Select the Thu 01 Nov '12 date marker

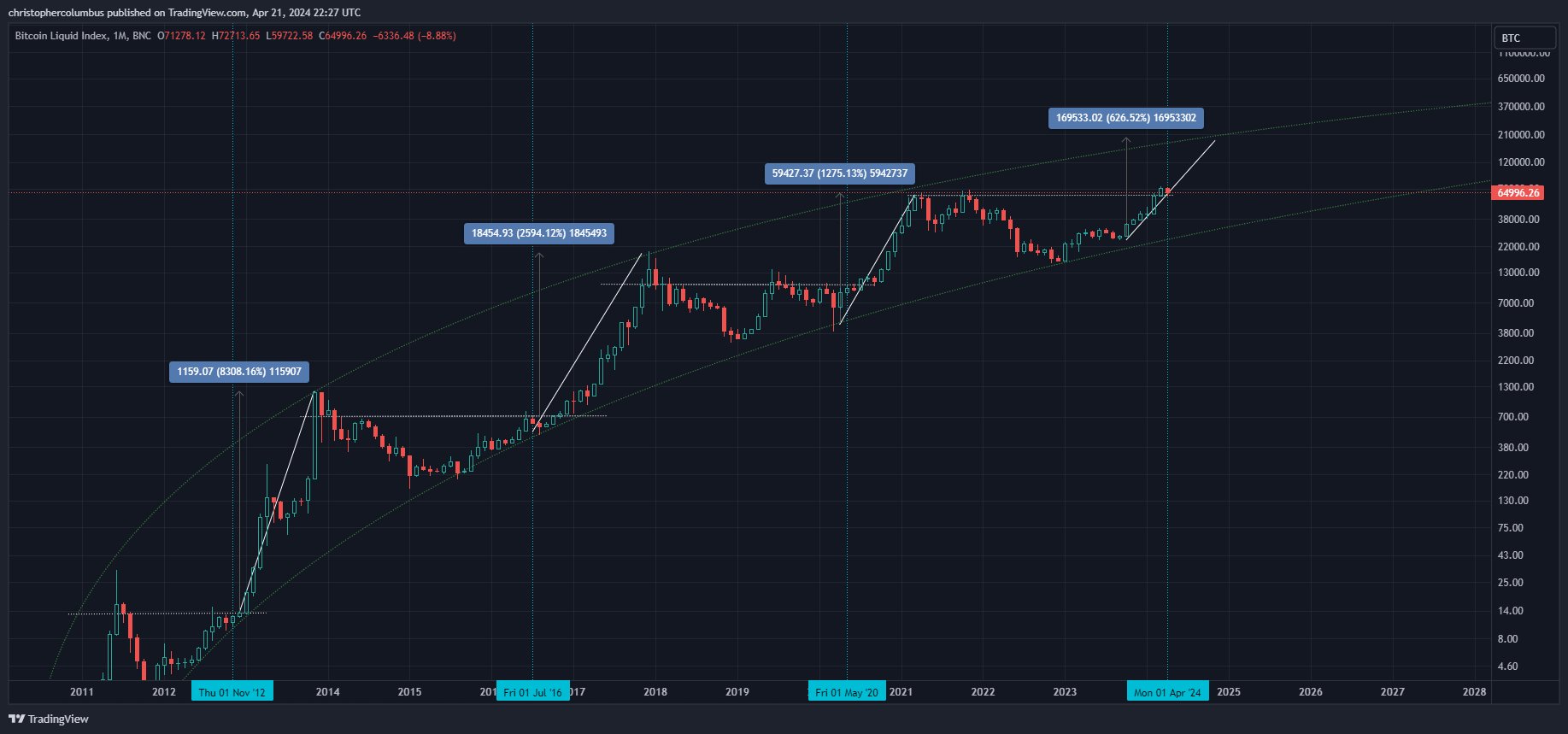pos(232,692)
